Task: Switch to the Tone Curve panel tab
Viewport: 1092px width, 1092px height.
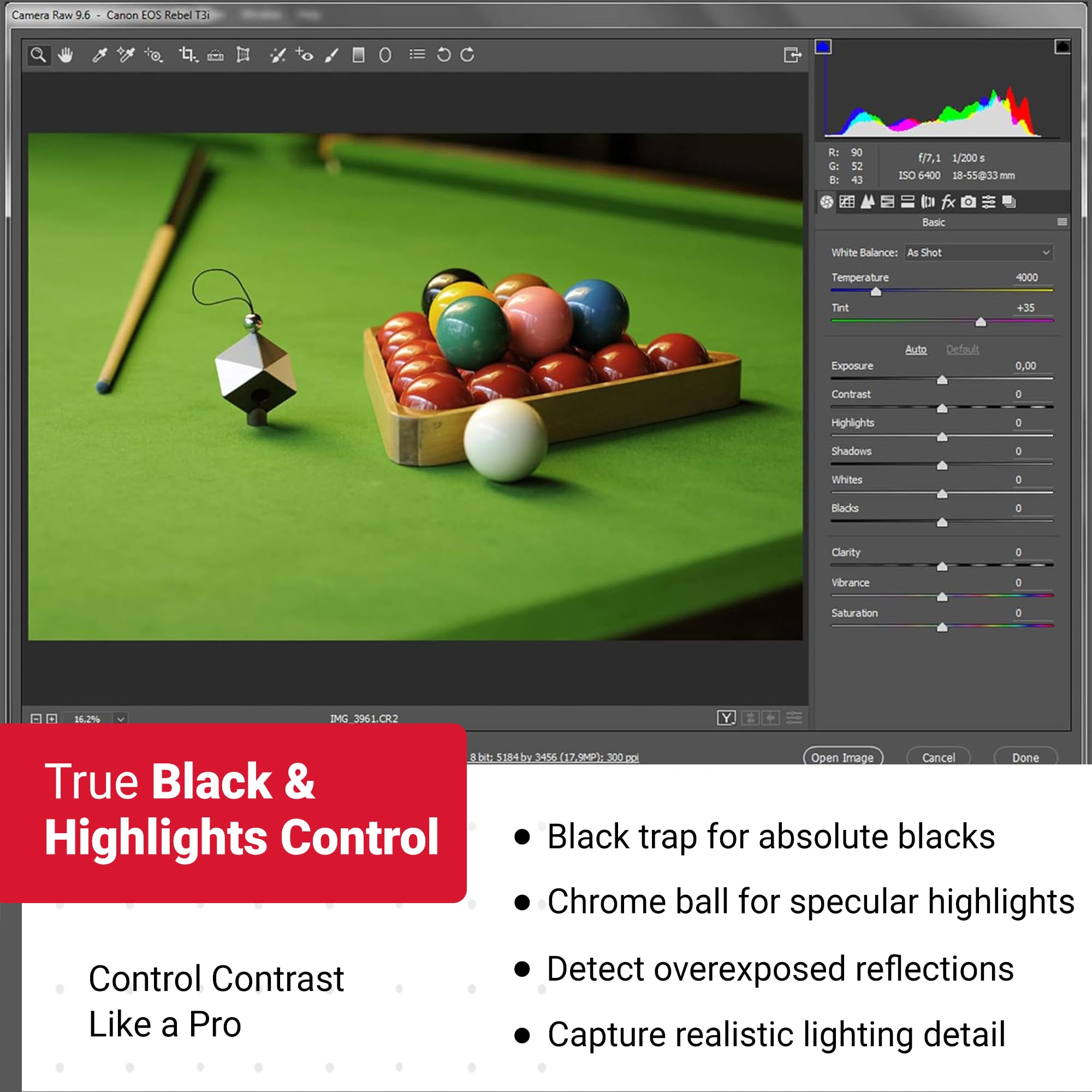Action: pos(847,202)
